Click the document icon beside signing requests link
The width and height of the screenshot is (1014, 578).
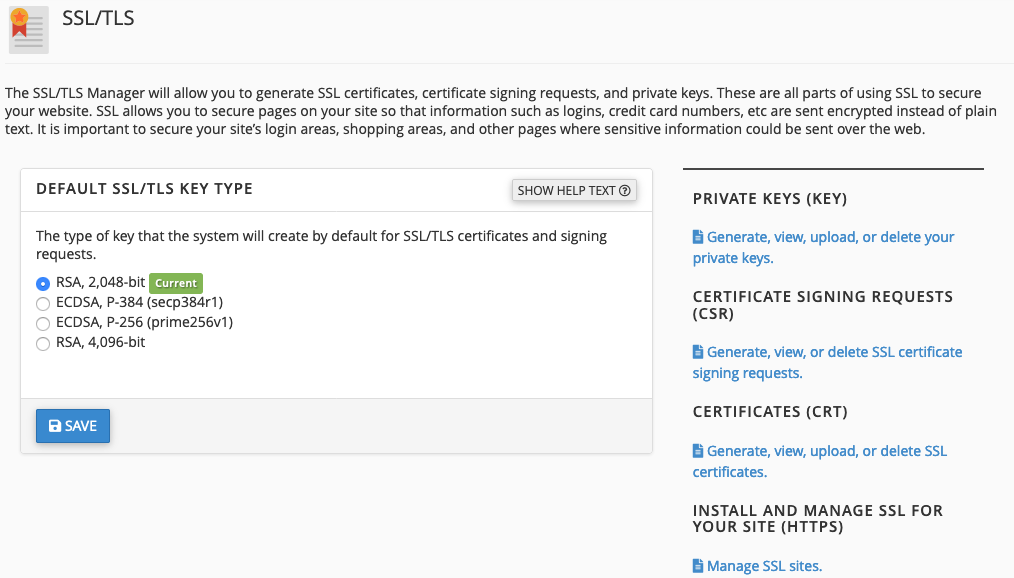click(x=698, y=352)
